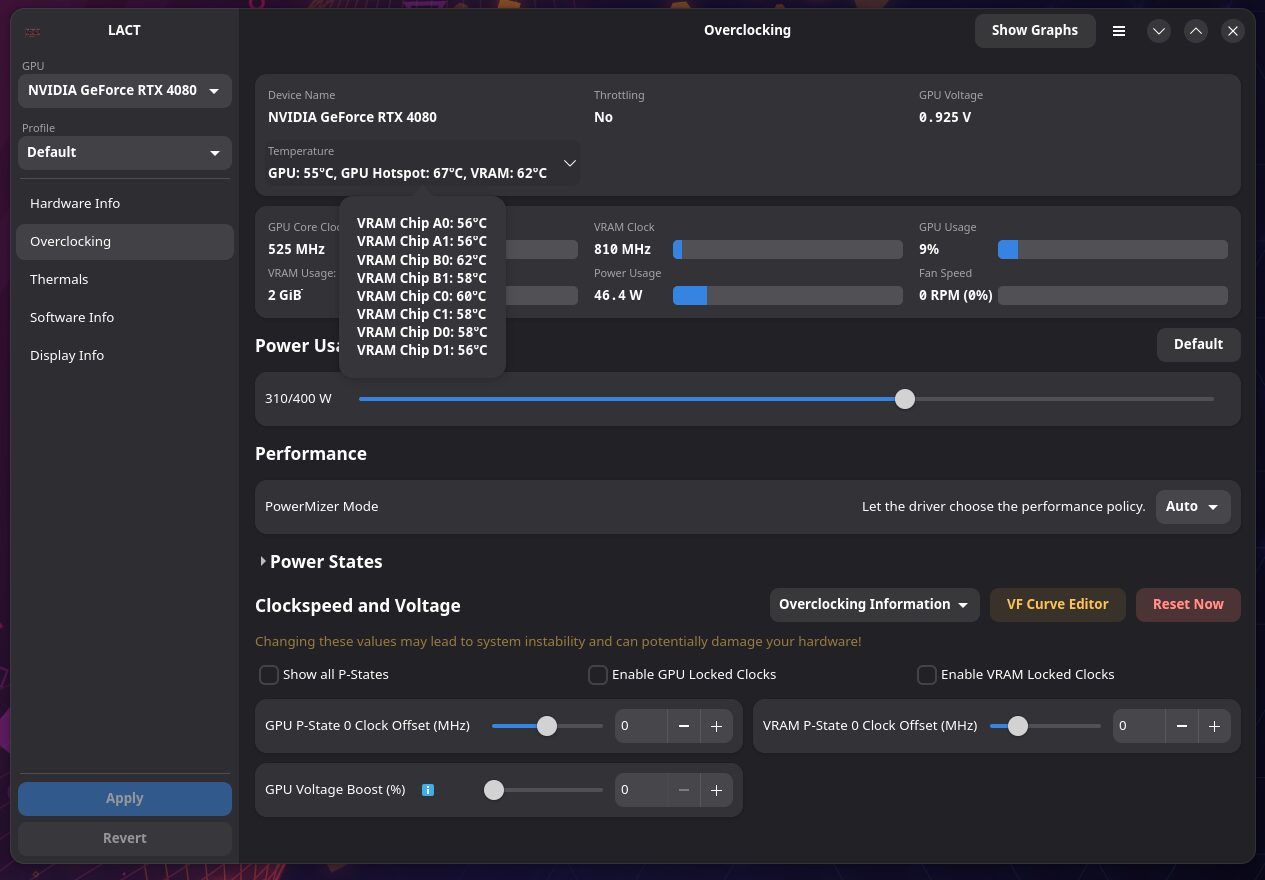This screenshot has width=1265, height=880.
Task: Minimize the LACT window
Action: [1159, 31]
